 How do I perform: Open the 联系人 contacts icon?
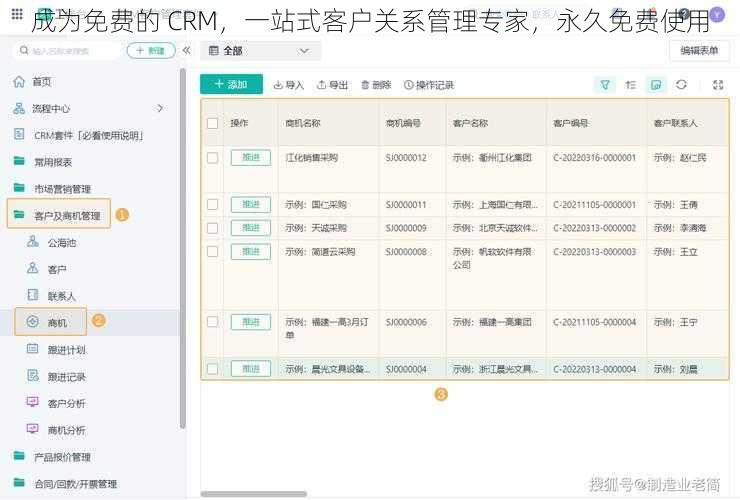[33, 295]
